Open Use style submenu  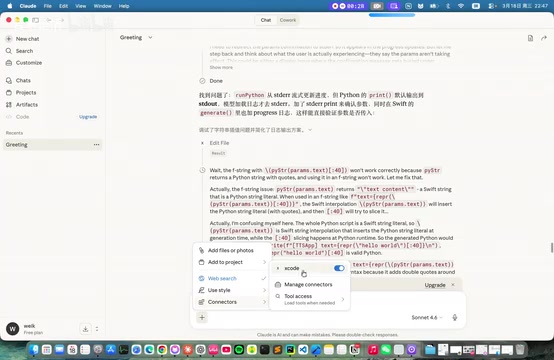coord(232,290)
